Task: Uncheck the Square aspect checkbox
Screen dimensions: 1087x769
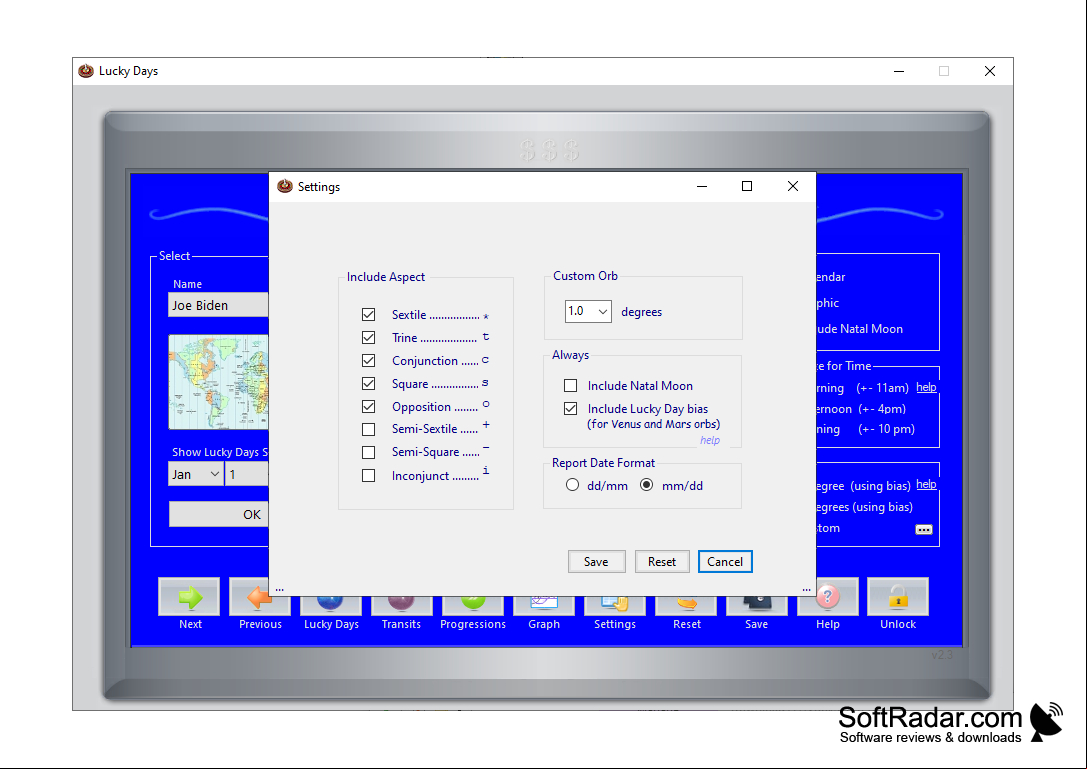Action: tap(368, 383)
